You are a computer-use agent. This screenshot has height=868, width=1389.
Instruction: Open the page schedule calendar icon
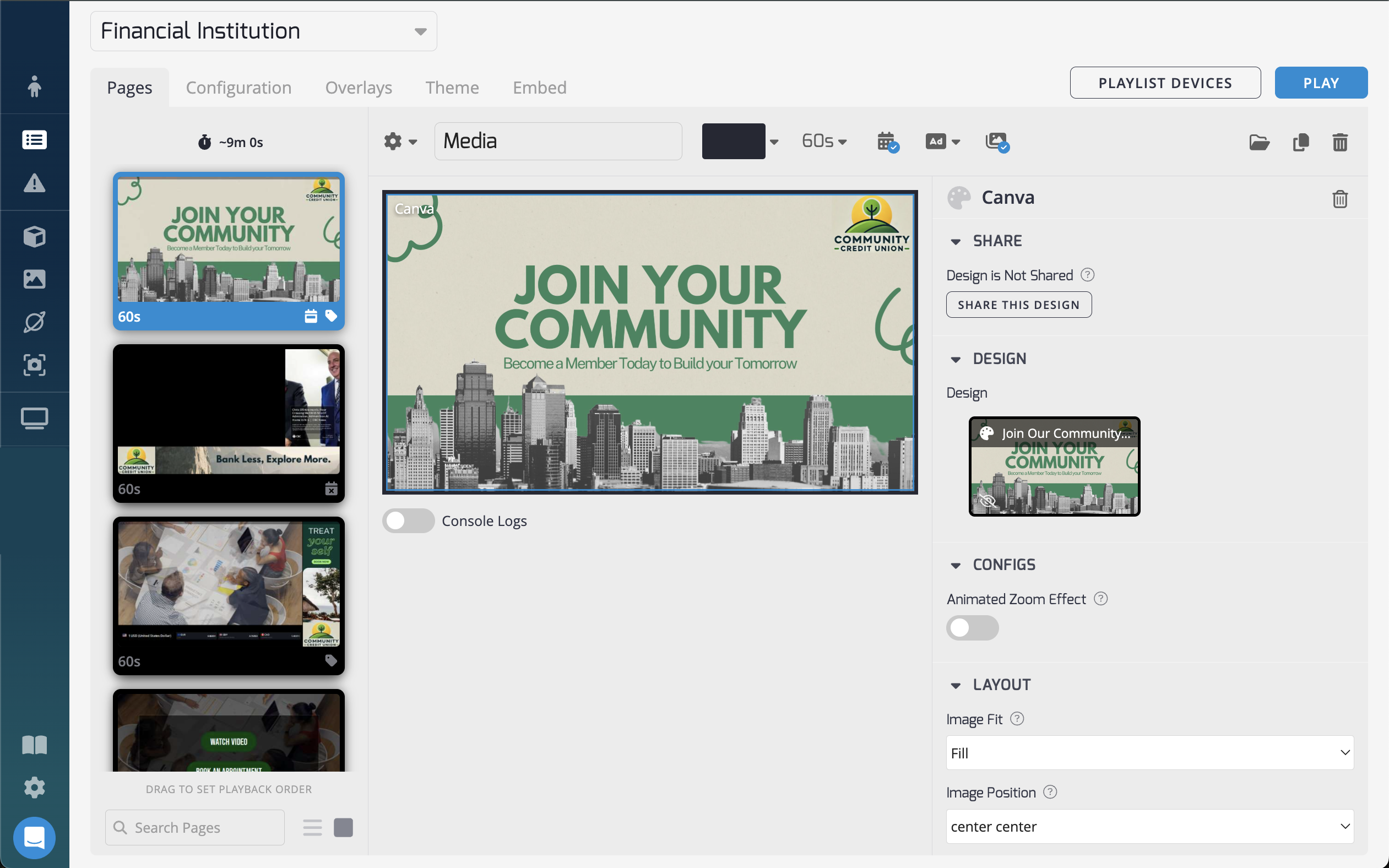click(x=887, y=141)
